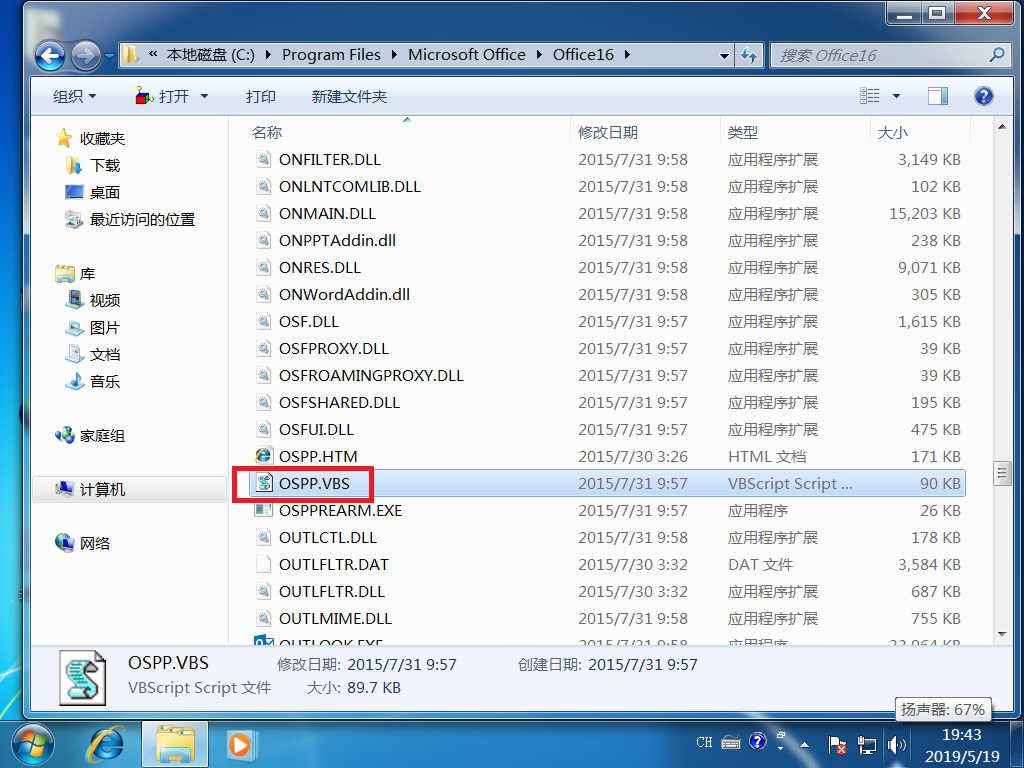The image size is (1024, 768).
Task: Open Windows Media Player from the taskbar
Action: point(240,744)
